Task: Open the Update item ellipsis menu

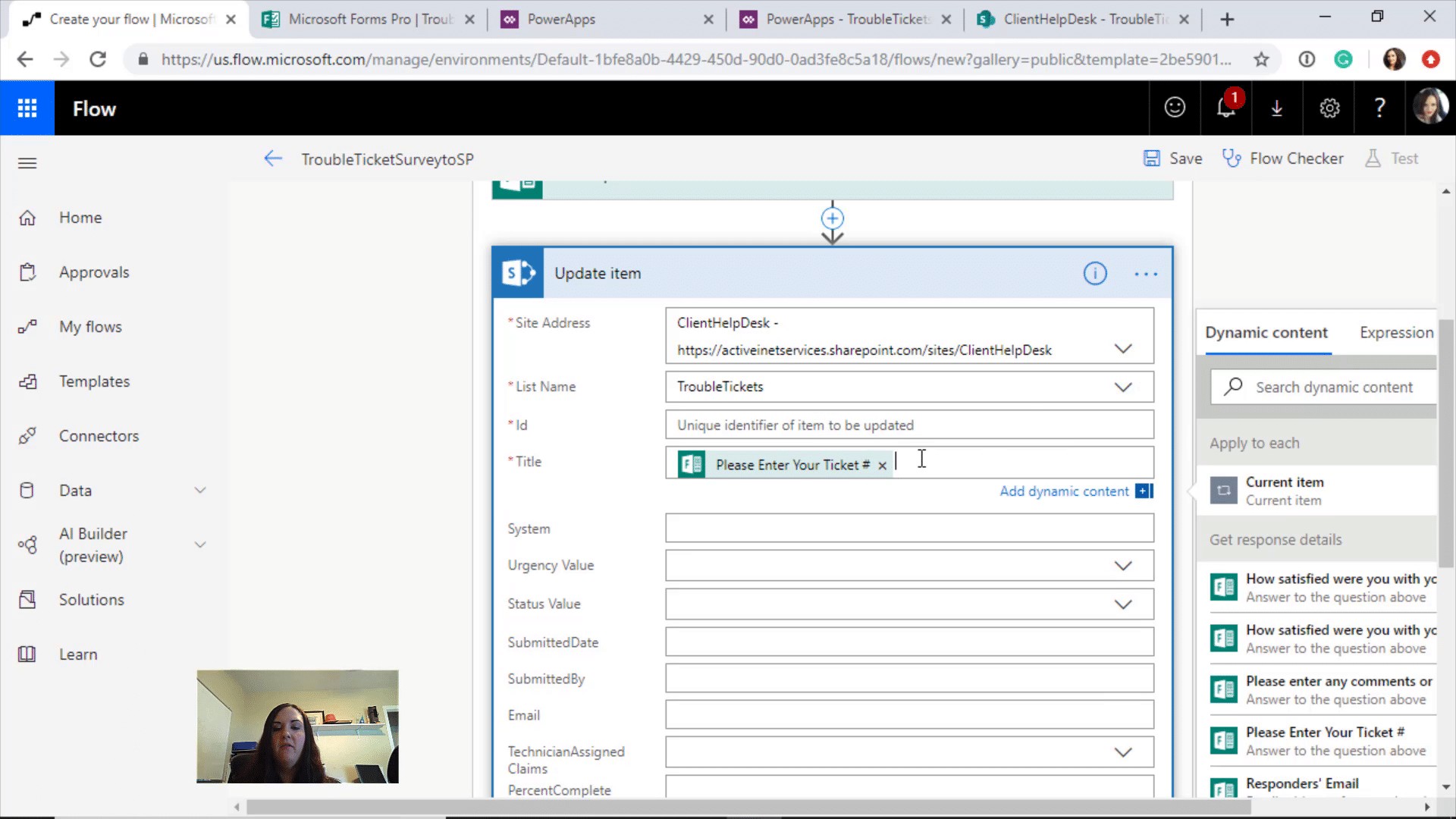Action: 1146,274
